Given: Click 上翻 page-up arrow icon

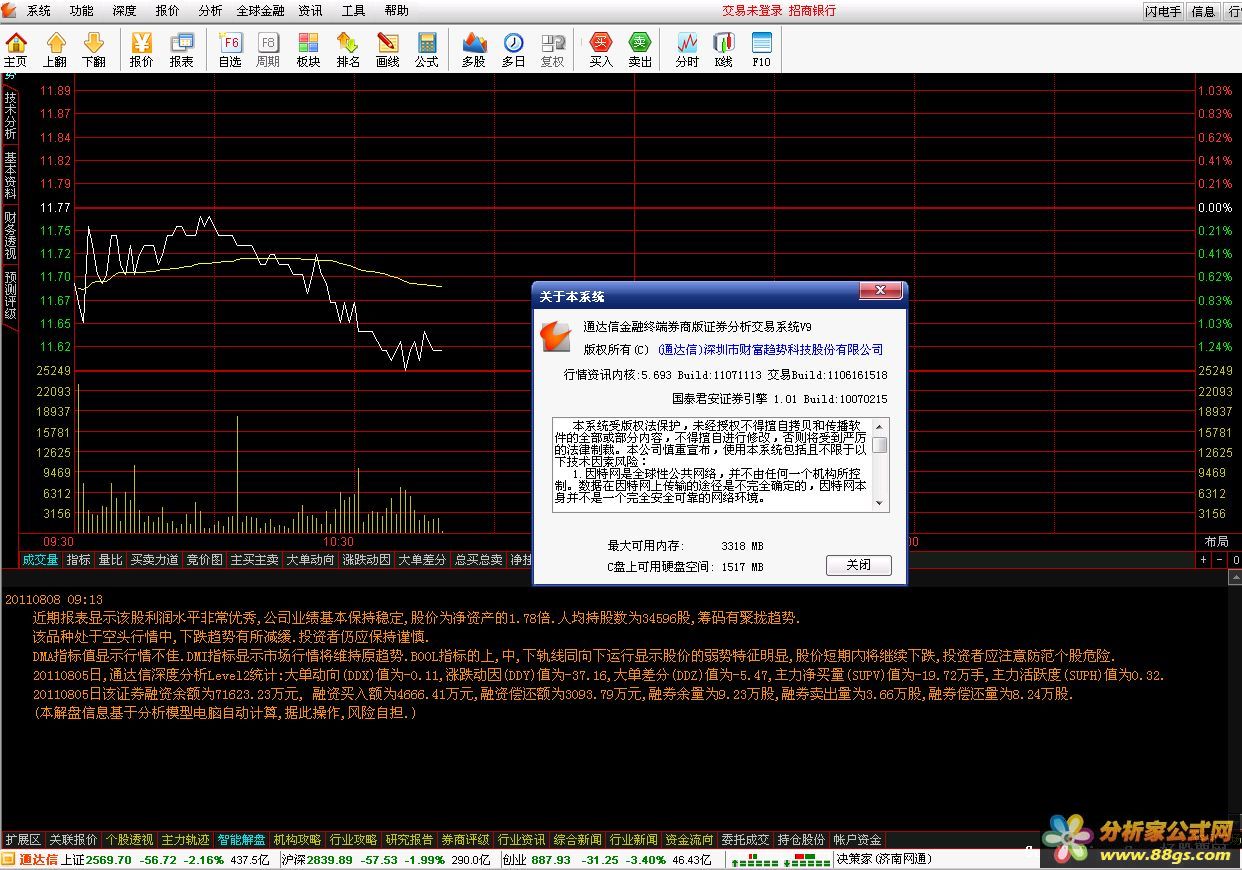Looking at the screenshot, I should (55, 50).
